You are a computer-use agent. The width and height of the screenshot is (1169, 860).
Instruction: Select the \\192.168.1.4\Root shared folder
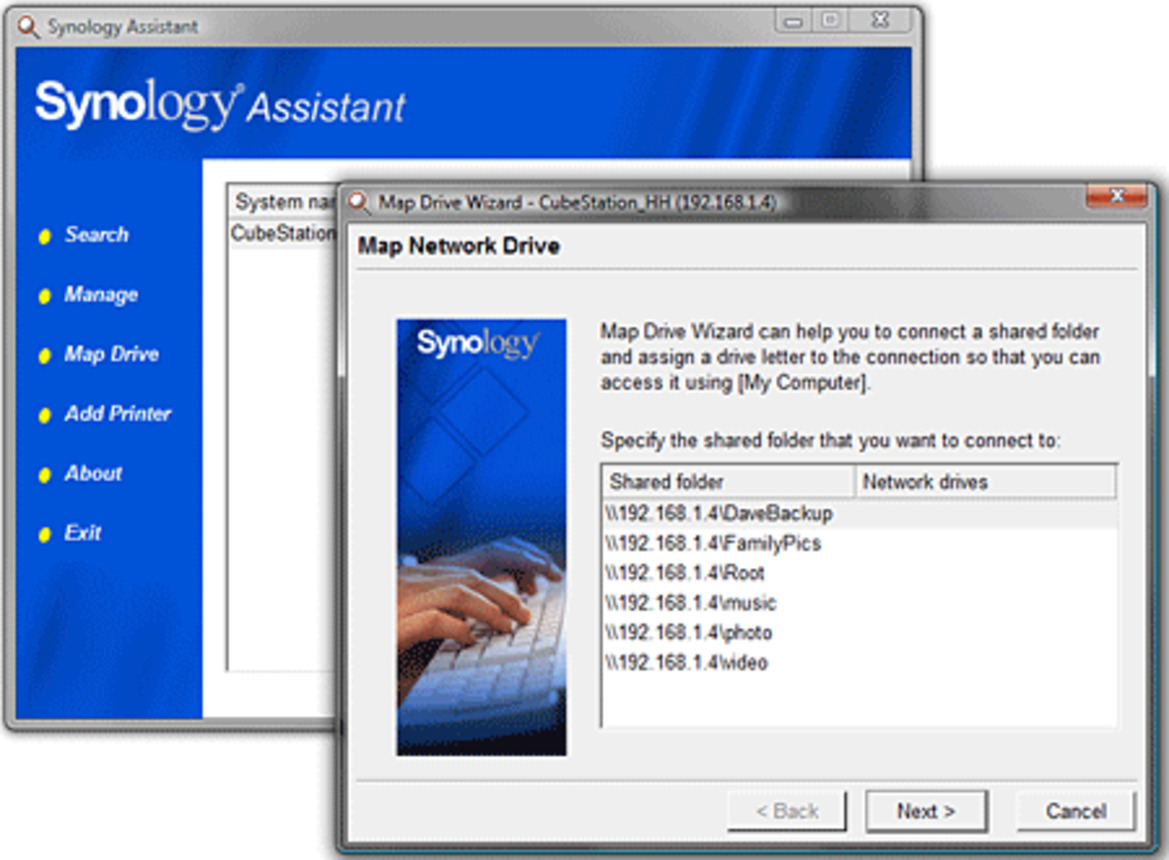[x=859, y=573]
